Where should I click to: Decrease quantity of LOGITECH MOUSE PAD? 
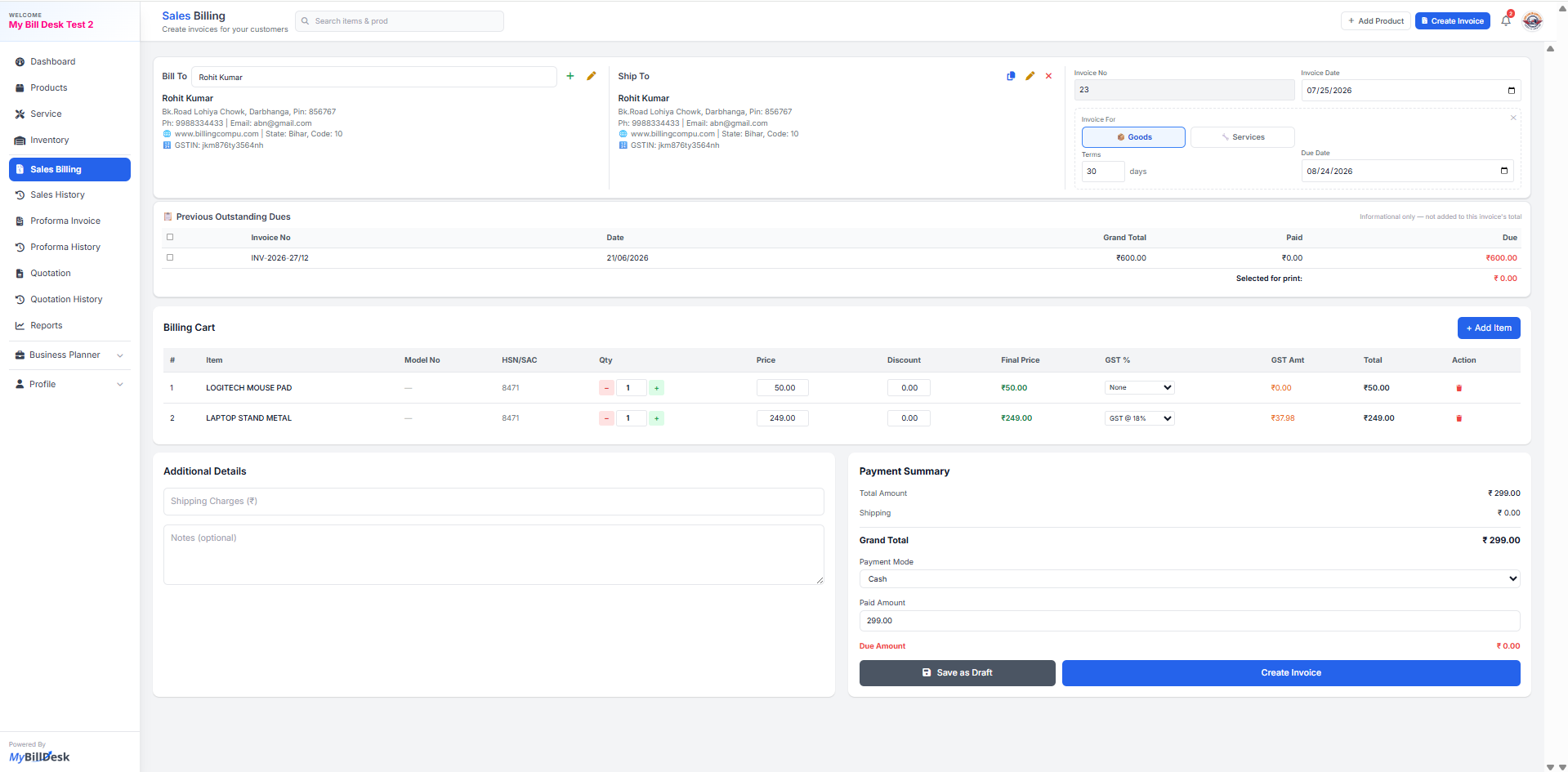pyautogui.click(x=606, y=388)
